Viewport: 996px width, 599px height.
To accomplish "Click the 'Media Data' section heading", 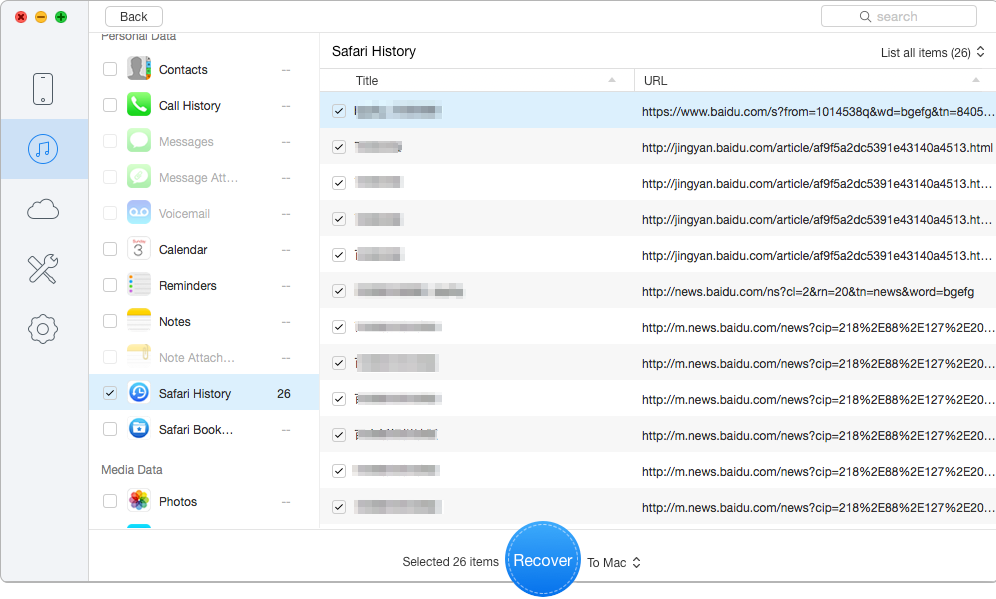I will tap(131, 470).
